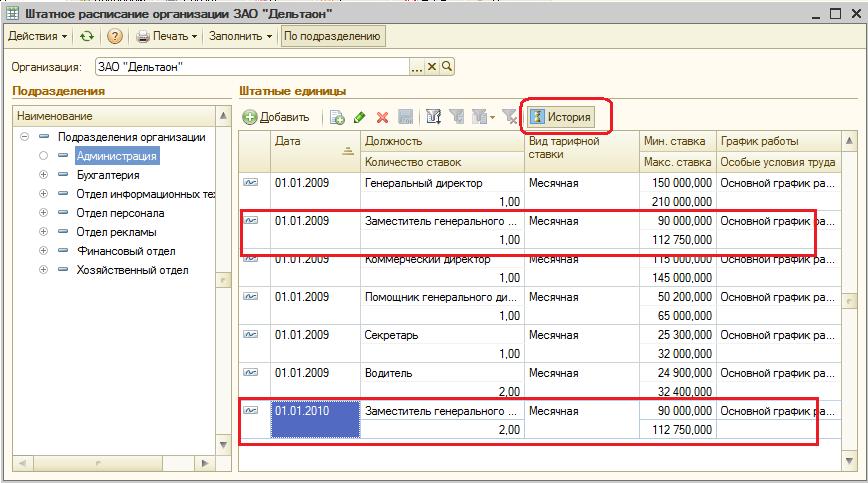The width and height of the screenshot is (868, 483).
Task: Click the green pencil edit icon
Action: (x=360, y=117)
